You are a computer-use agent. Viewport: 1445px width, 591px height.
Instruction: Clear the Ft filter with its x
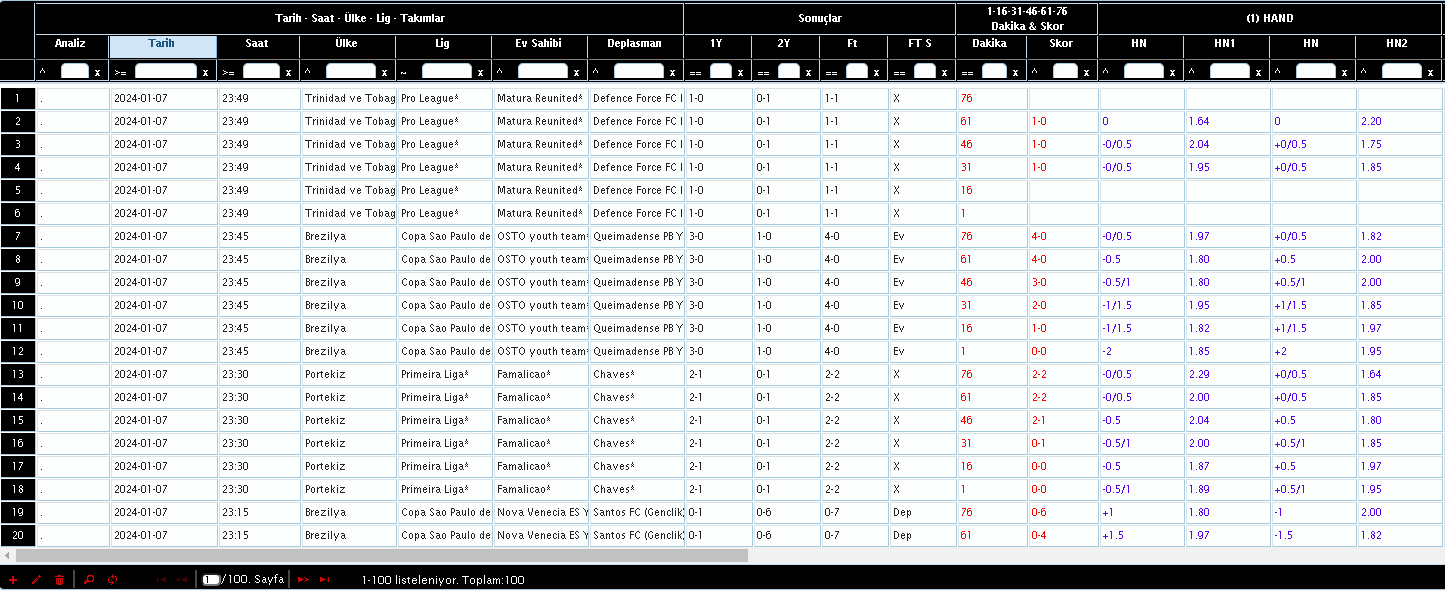(877, 72)
